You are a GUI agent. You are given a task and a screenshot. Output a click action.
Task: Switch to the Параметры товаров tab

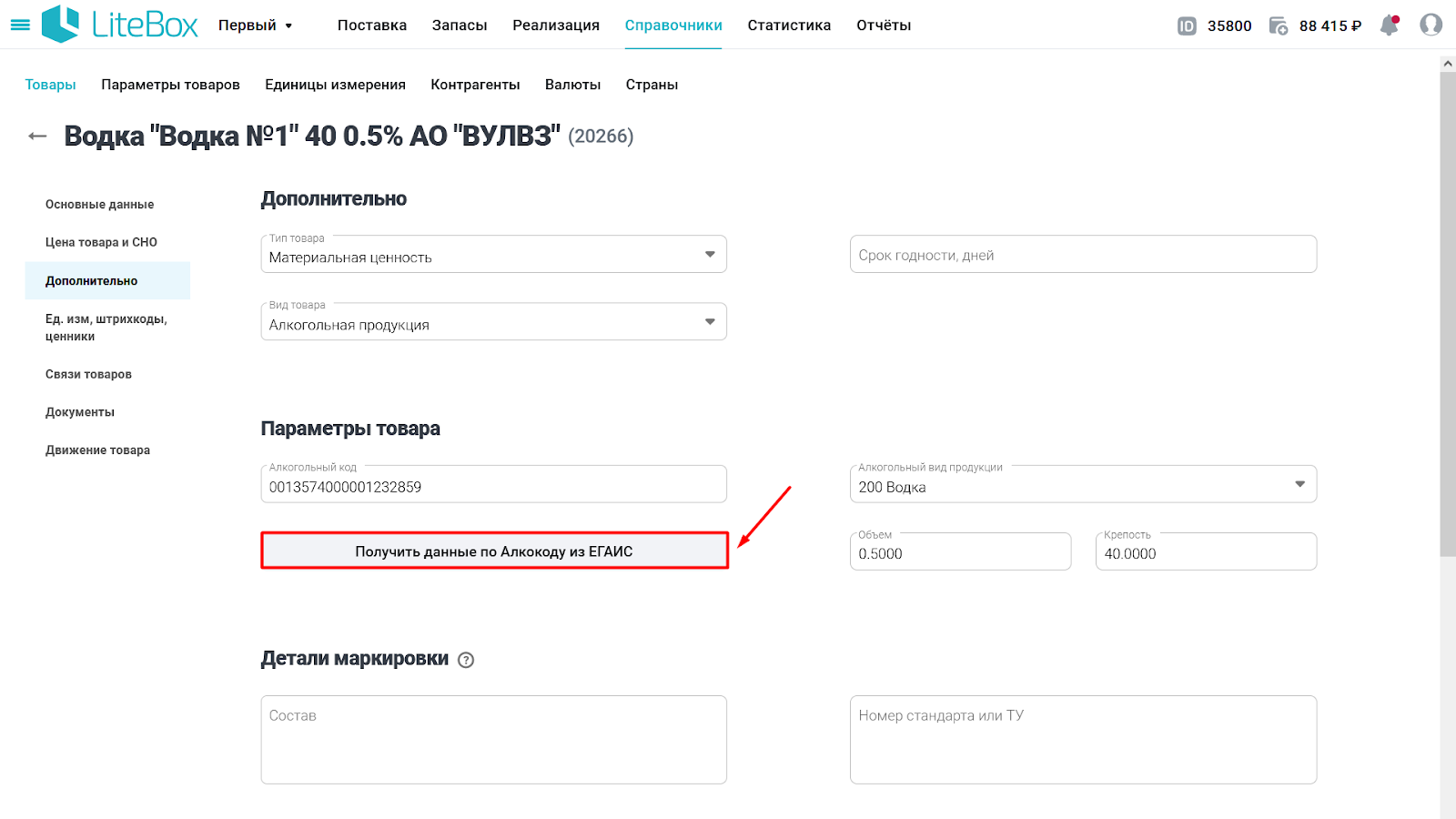click(170, 85)
